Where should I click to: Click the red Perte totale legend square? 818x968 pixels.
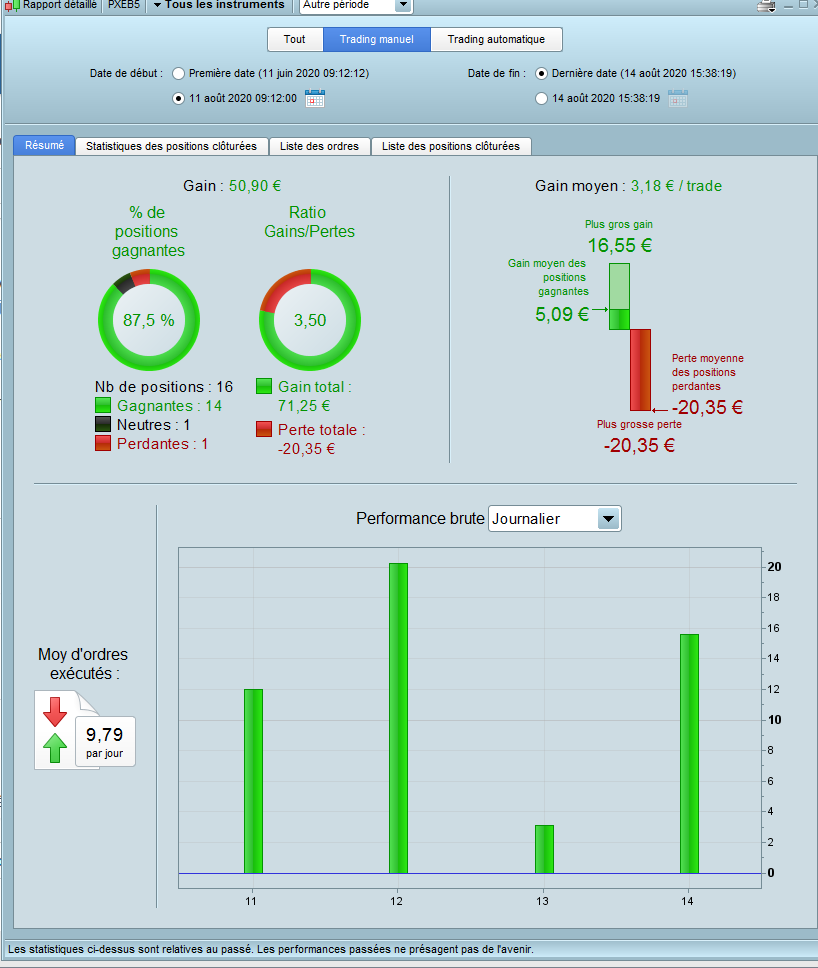264,429
